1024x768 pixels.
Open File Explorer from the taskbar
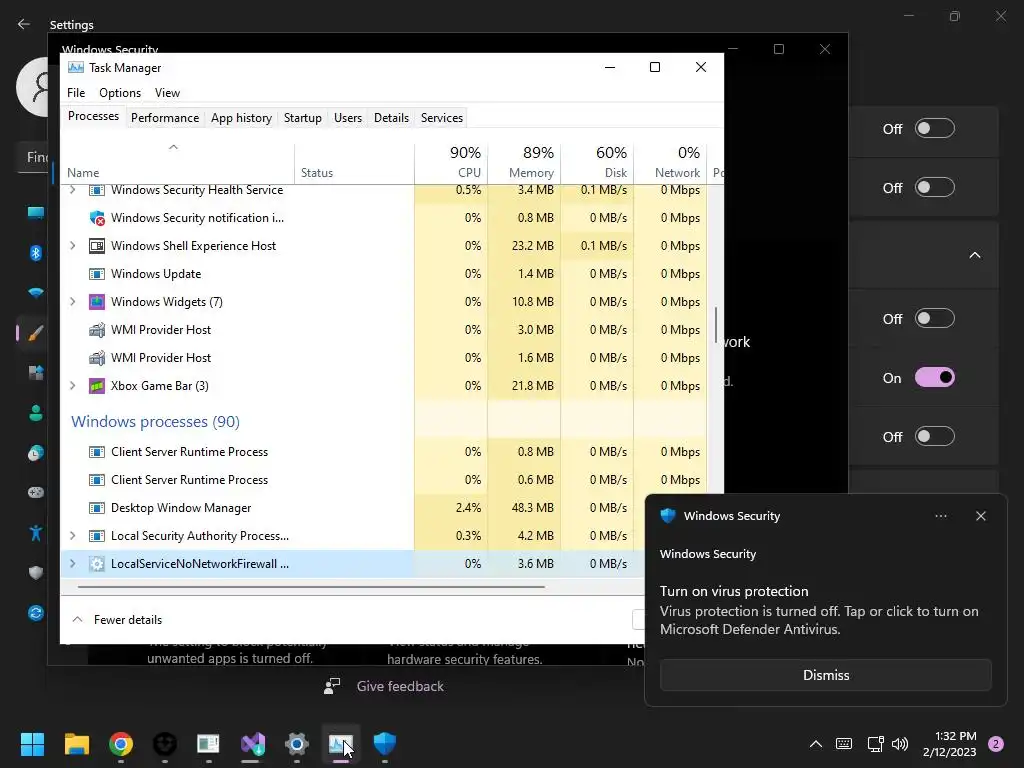click(x=76, y=743)
